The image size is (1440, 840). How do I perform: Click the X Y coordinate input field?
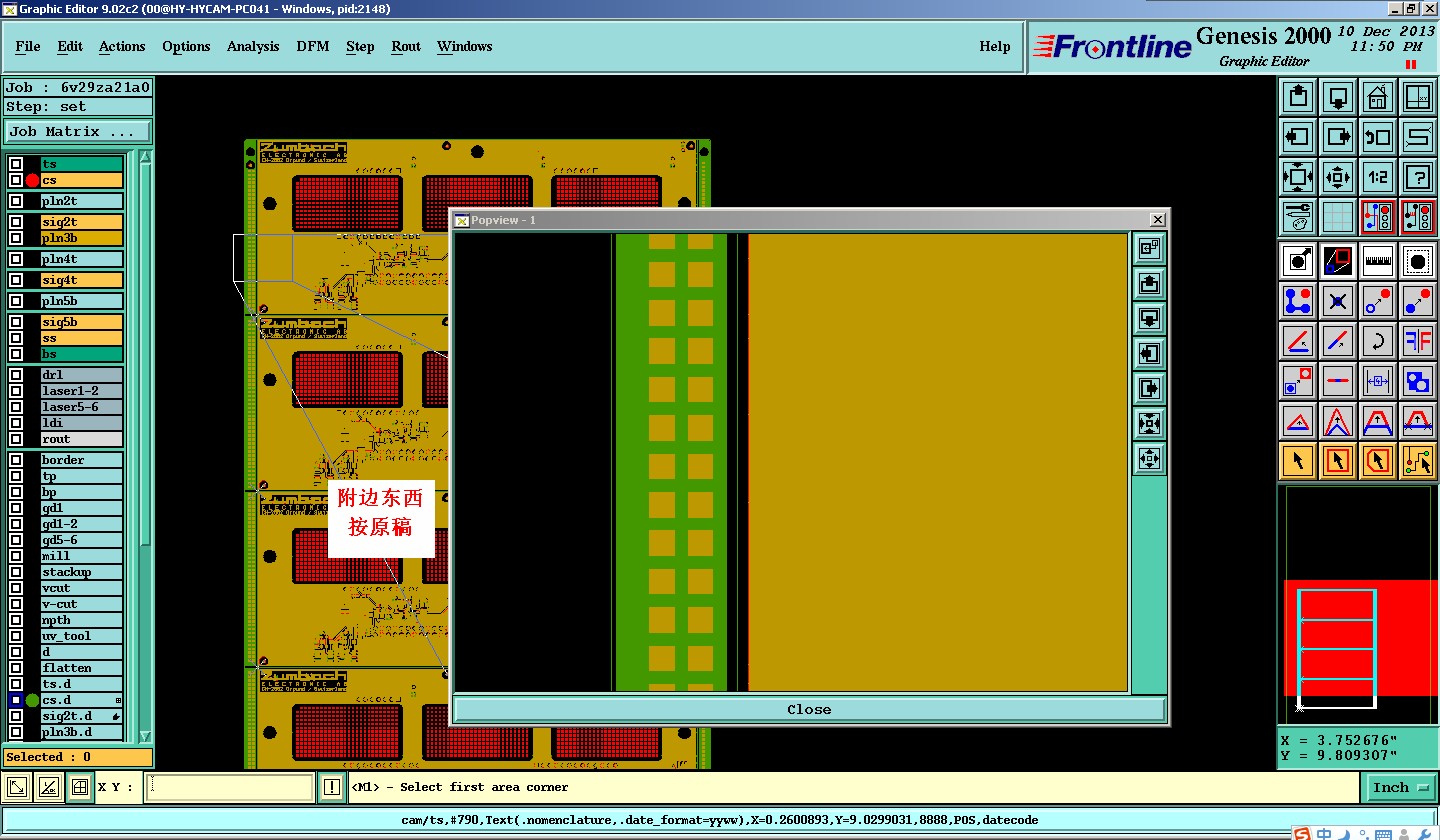230,787
